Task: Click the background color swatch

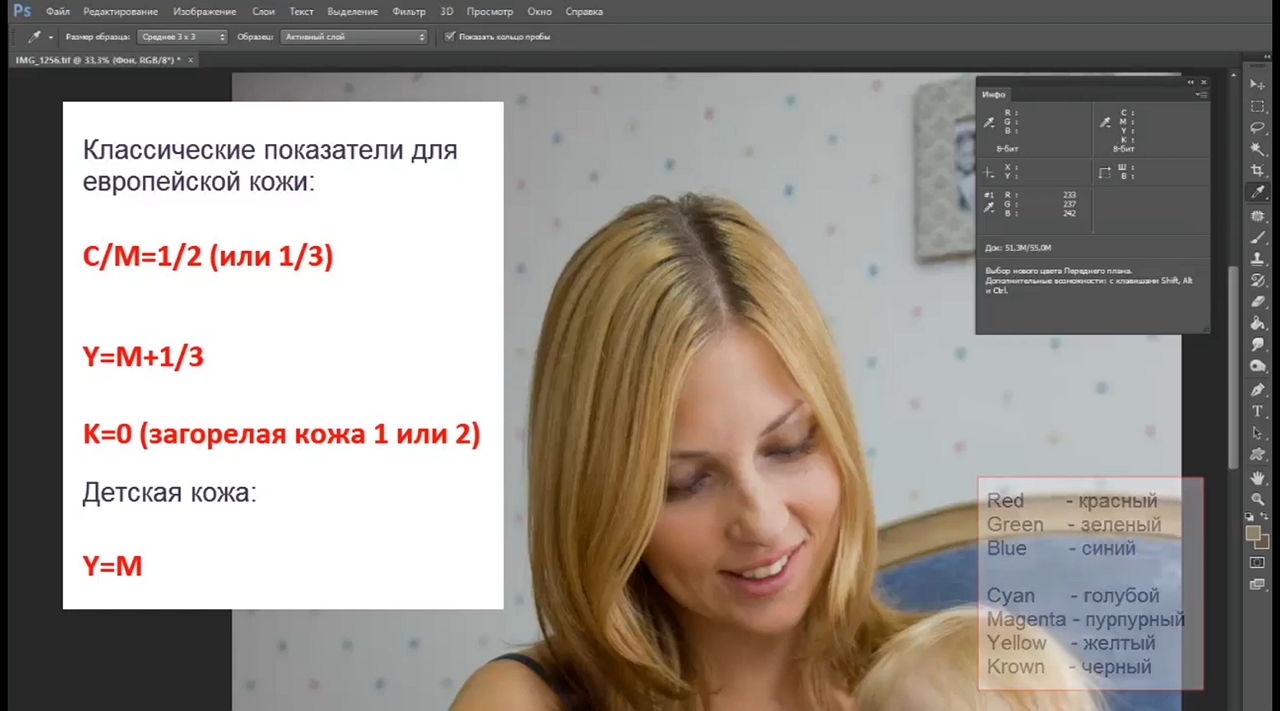Action: coord(1263,543)
